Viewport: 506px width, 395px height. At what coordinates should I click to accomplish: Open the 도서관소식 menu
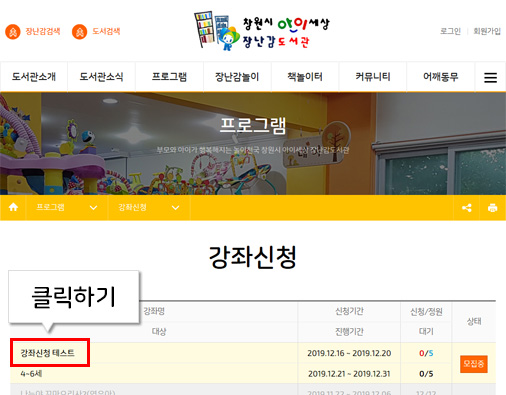pyautogui.click(x=101, y=77)
